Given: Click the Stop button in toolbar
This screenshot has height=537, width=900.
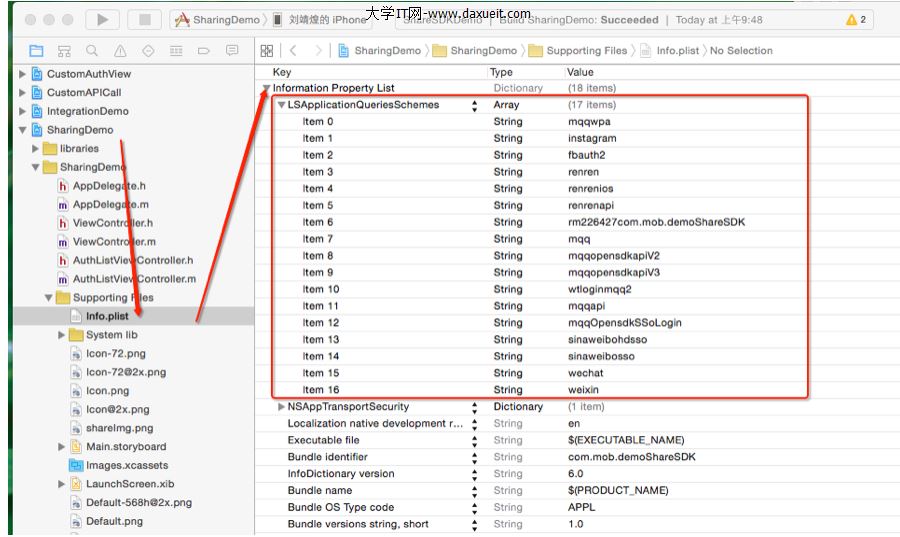Looking at the screenshot, I should click(144, 19).
